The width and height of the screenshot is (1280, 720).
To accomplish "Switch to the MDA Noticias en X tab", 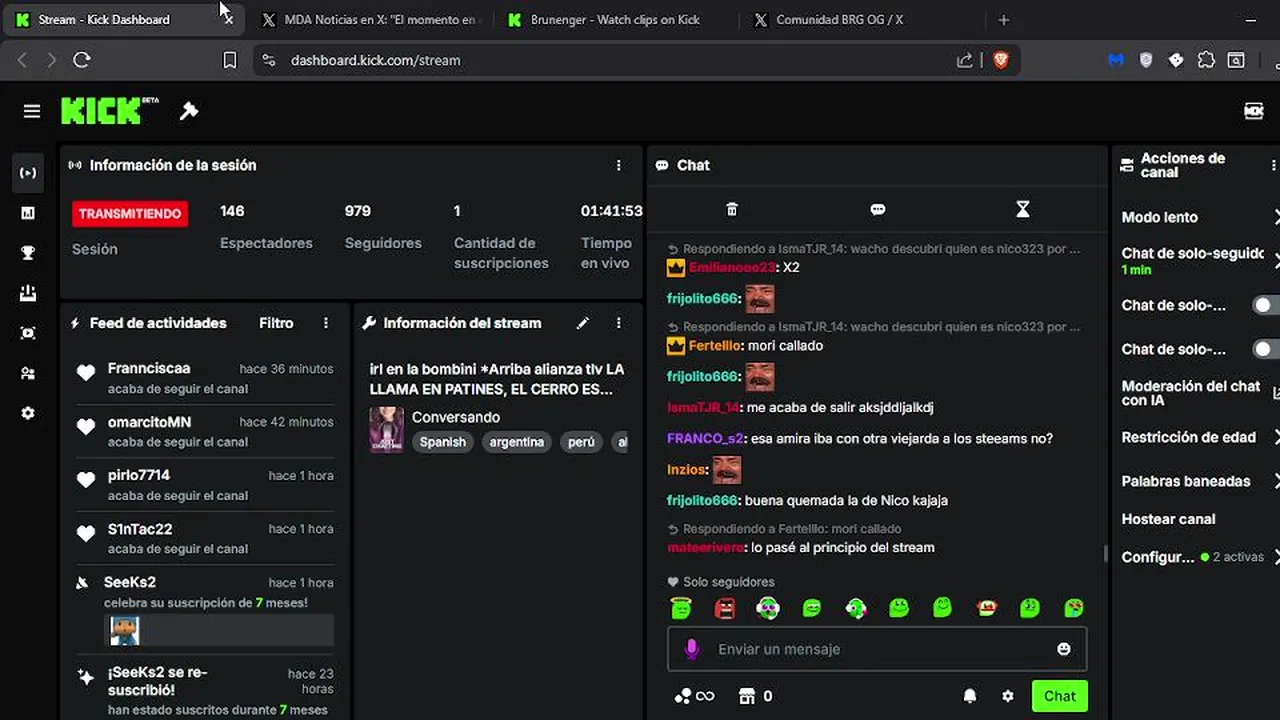I will tap(370, 19).
